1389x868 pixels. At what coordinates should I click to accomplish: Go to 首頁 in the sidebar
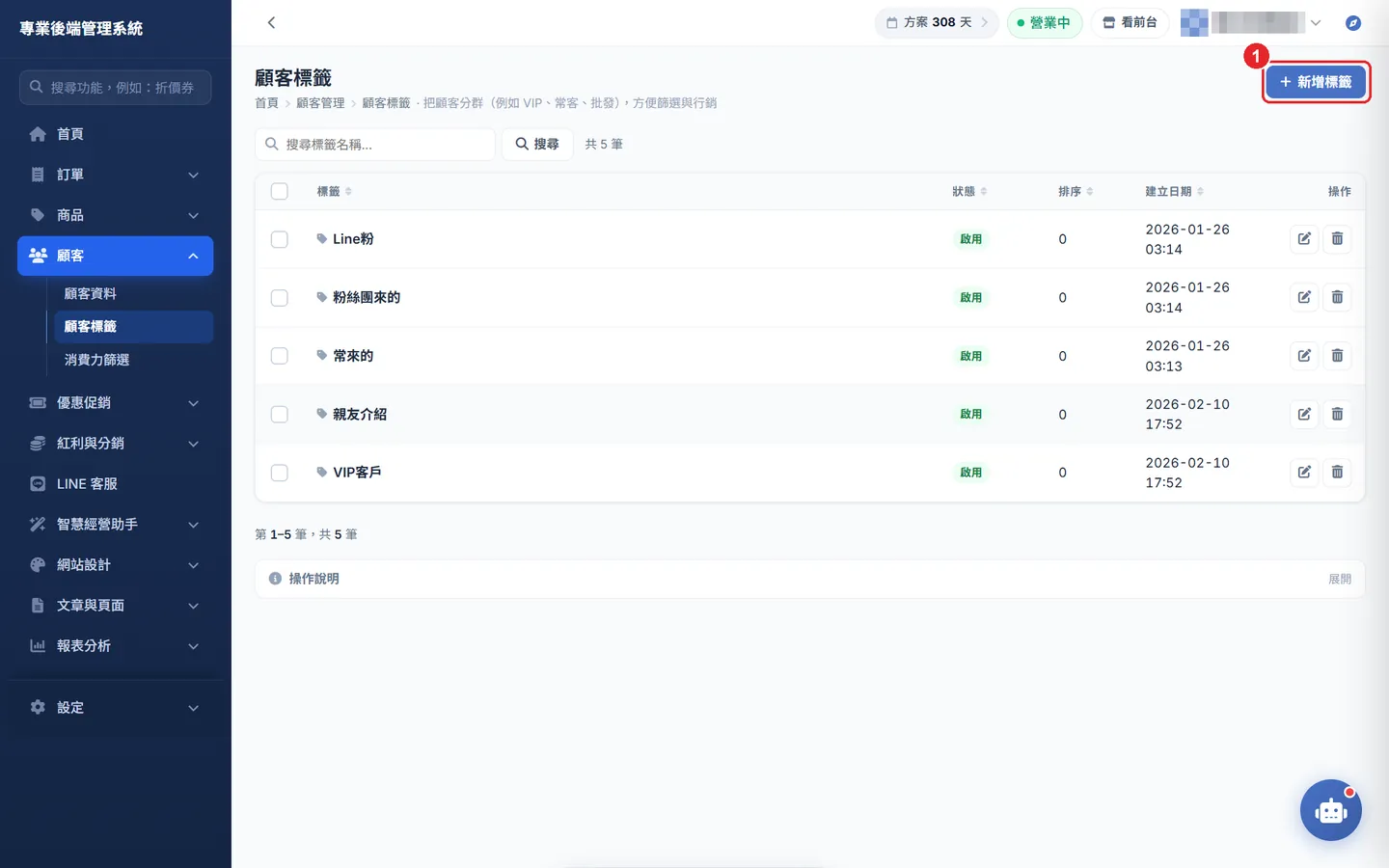pyautogui.click(x=116, y=134)
